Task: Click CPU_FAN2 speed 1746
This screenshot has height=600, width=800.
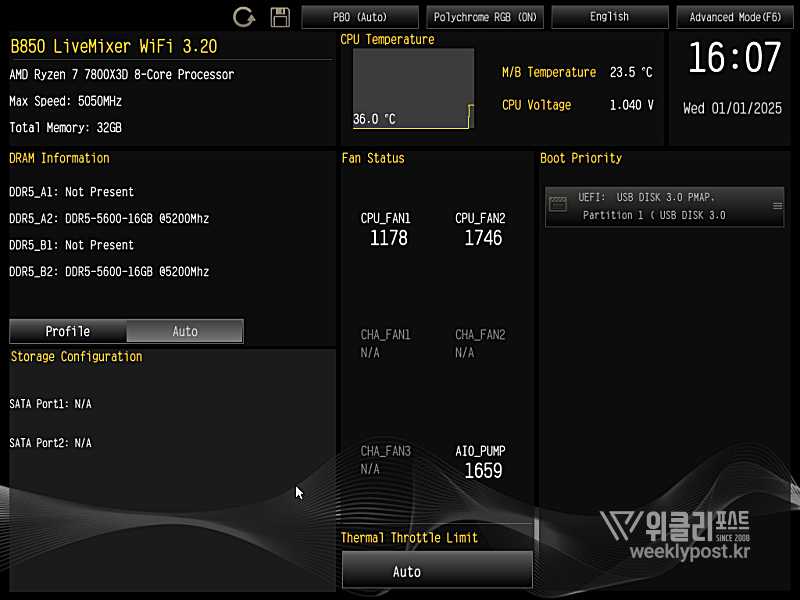Action: coord(483,238)
